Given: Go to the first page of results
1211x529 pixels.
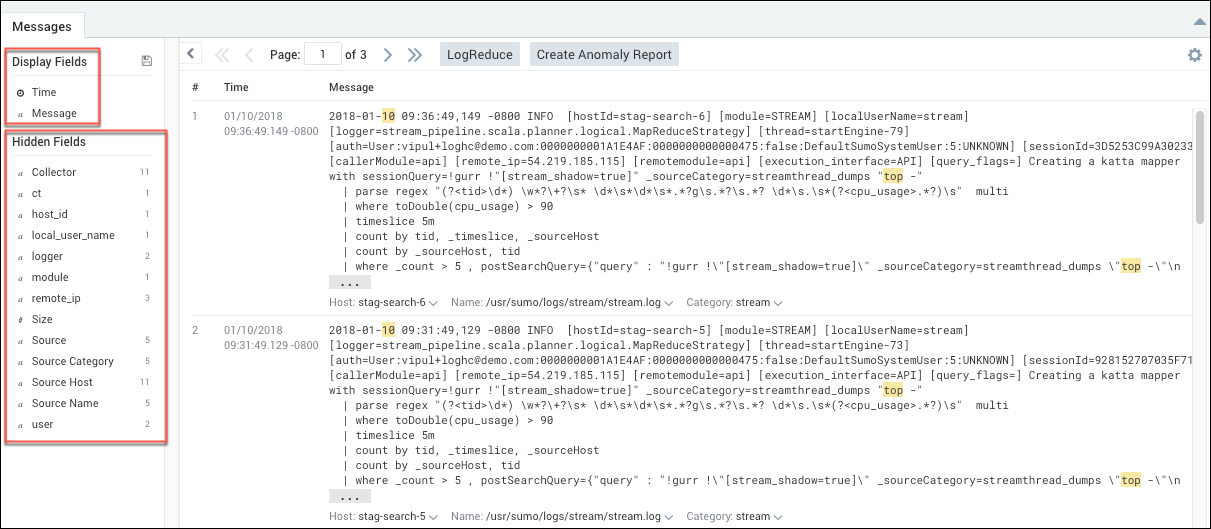Looking at the screenshot, I should pyautogui.click(x=222, y=55).
